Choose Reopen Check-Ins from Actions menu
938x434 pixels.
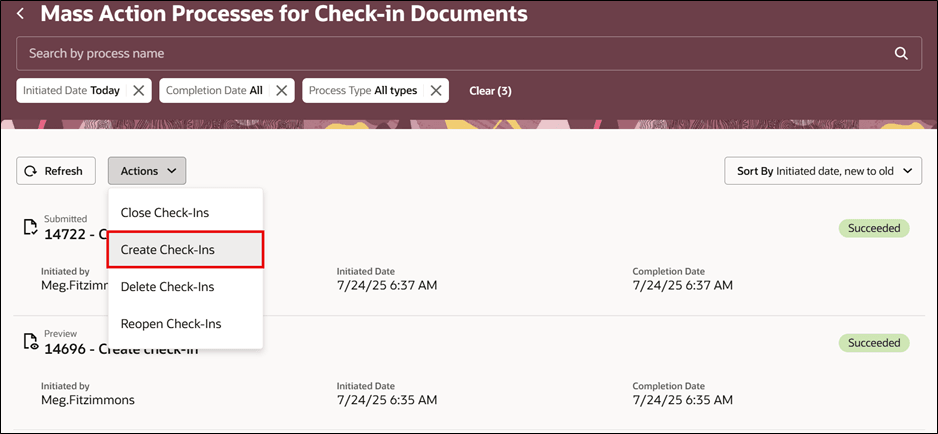(185, 324)
